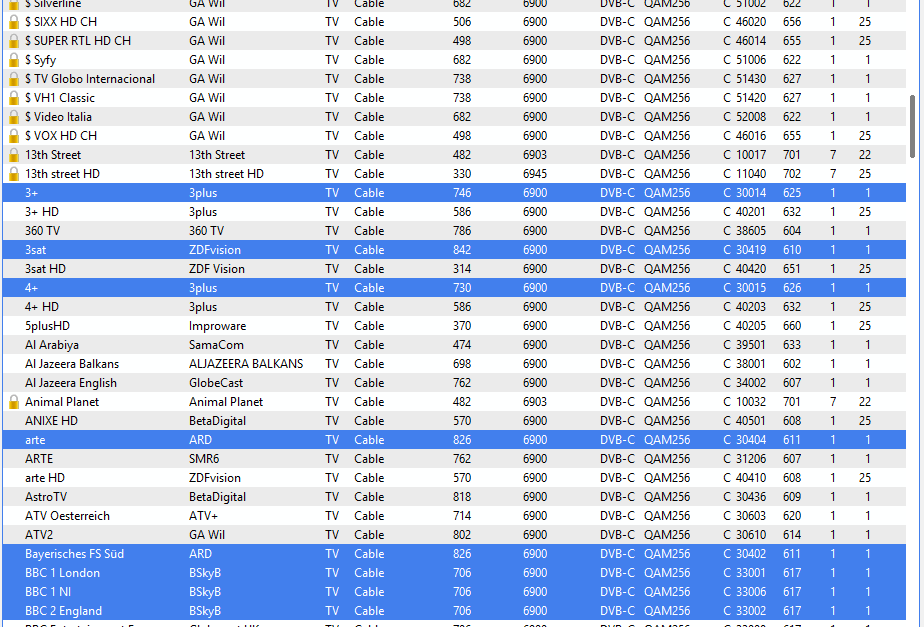
Task: Click the 3sat channel name
Action: [35, 250]
